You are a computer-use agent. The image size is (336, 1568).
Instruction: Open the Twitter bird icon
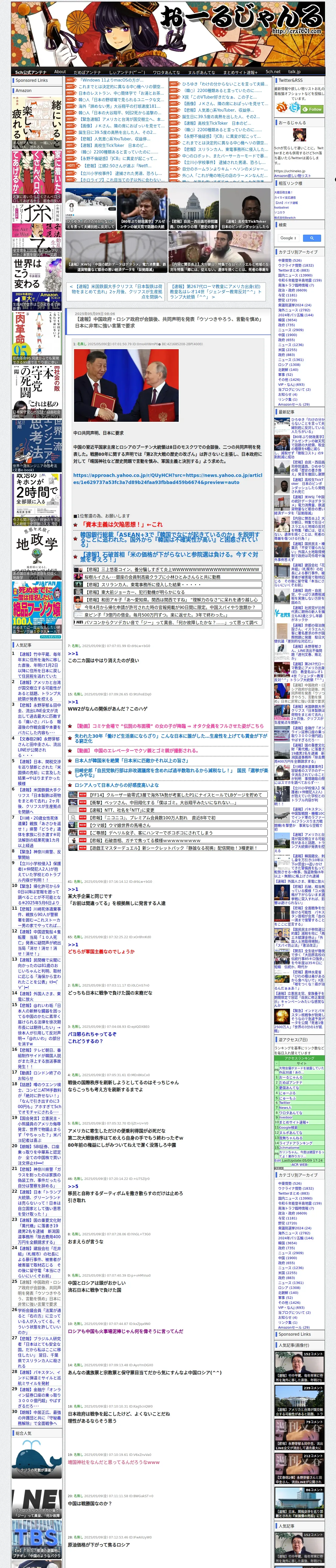click(x=295, y=108)
